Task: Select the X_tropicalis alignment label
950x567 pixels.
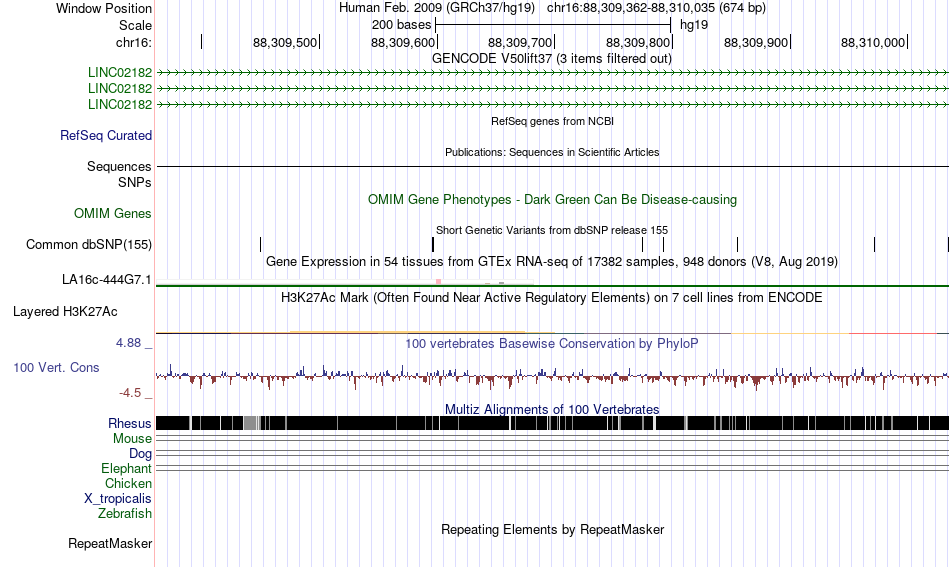Action: tap(118, 499)
